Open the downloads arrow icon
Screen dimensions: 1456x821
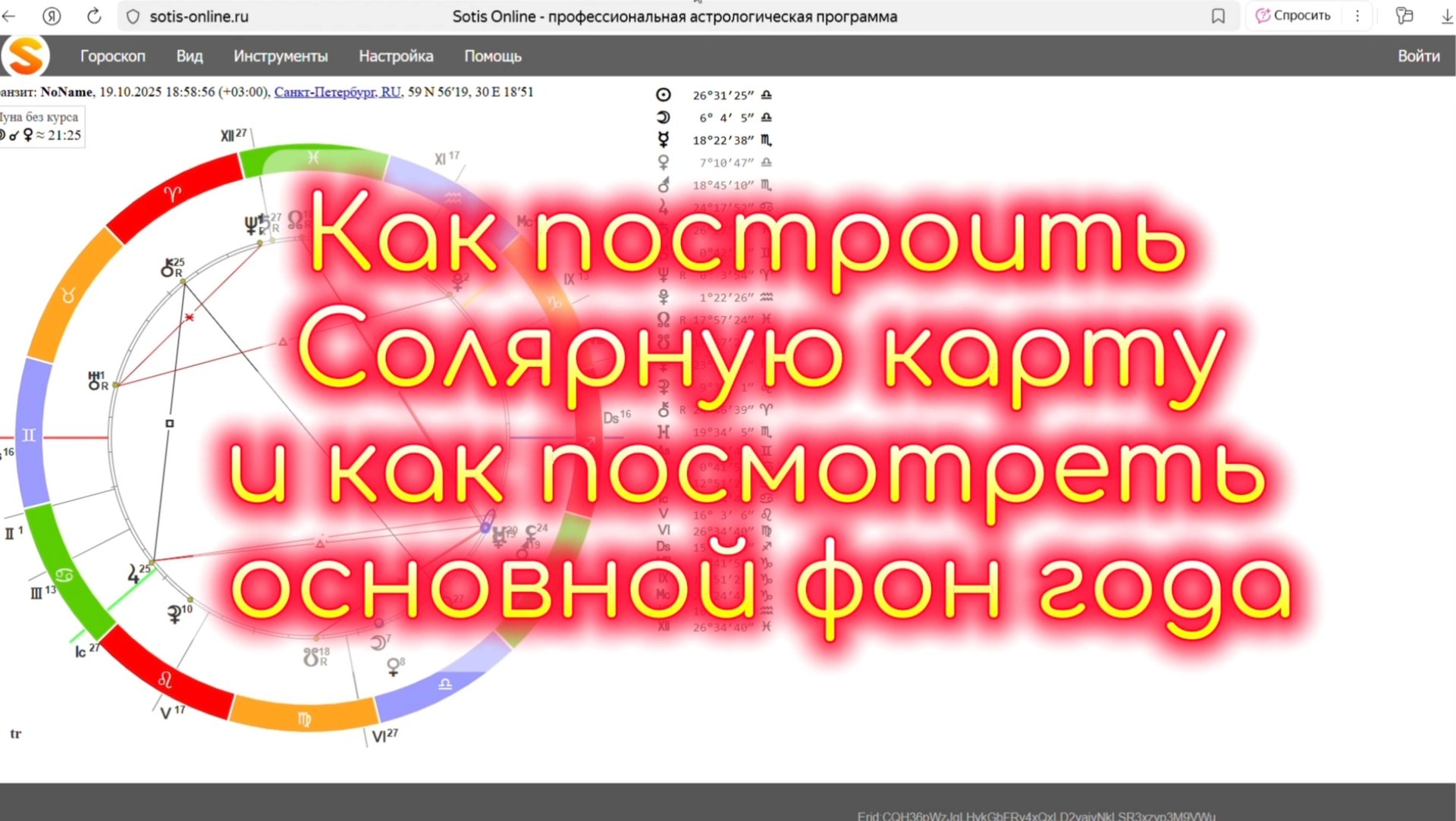point(1446,16)
